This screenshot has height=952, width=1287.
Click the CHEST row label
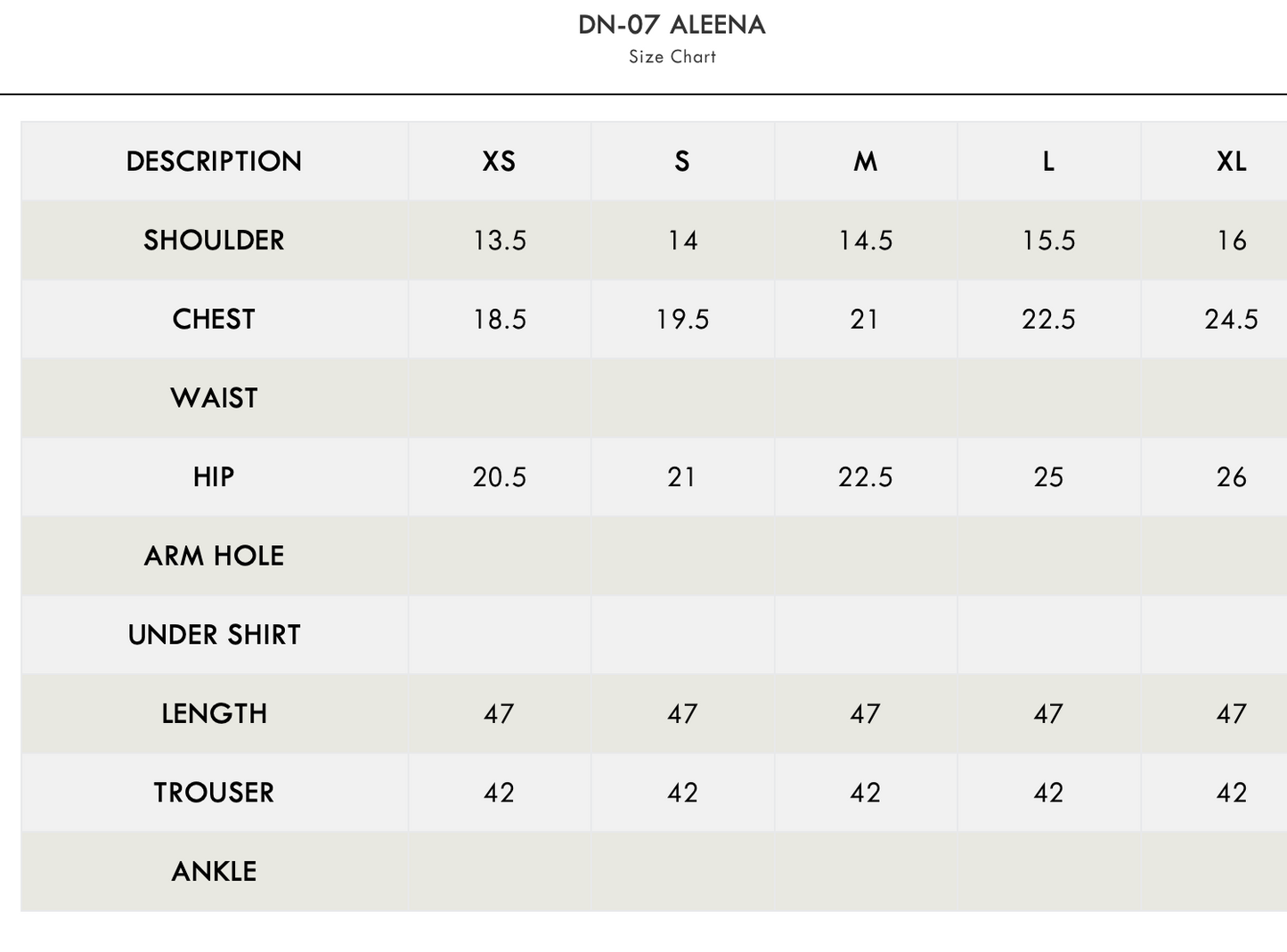click(214, 319)
